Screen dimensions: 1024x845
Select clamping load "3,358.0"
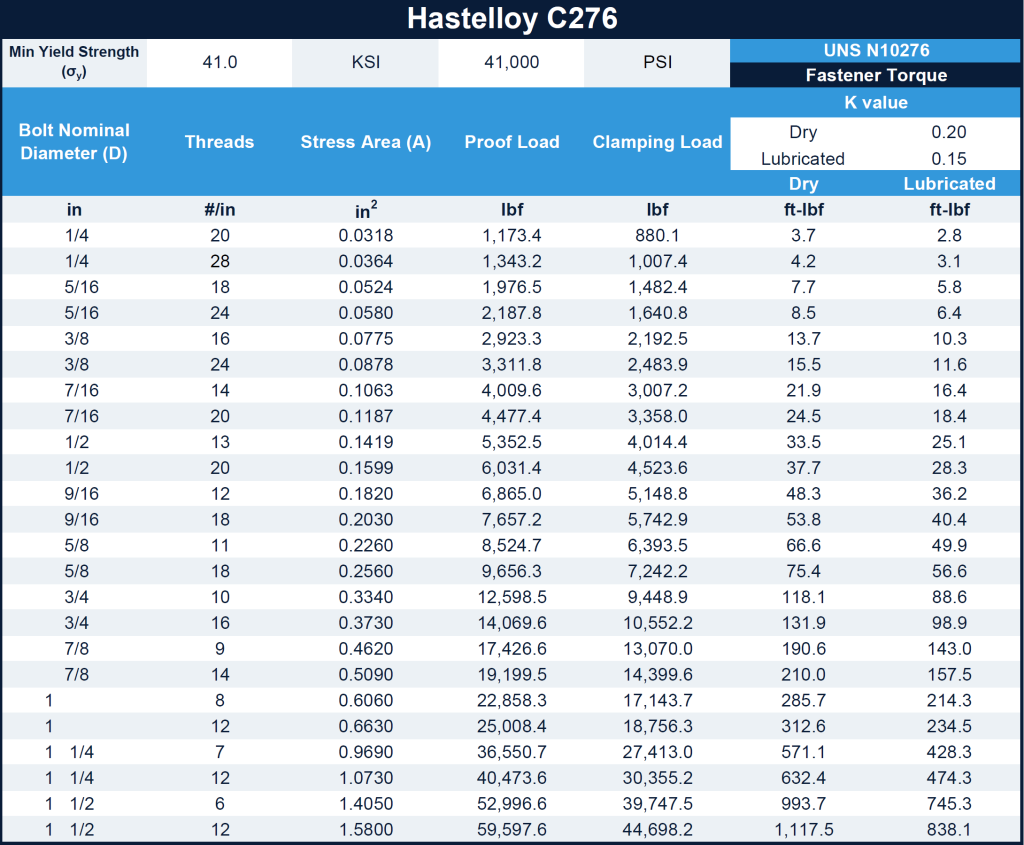pos(658,416)
